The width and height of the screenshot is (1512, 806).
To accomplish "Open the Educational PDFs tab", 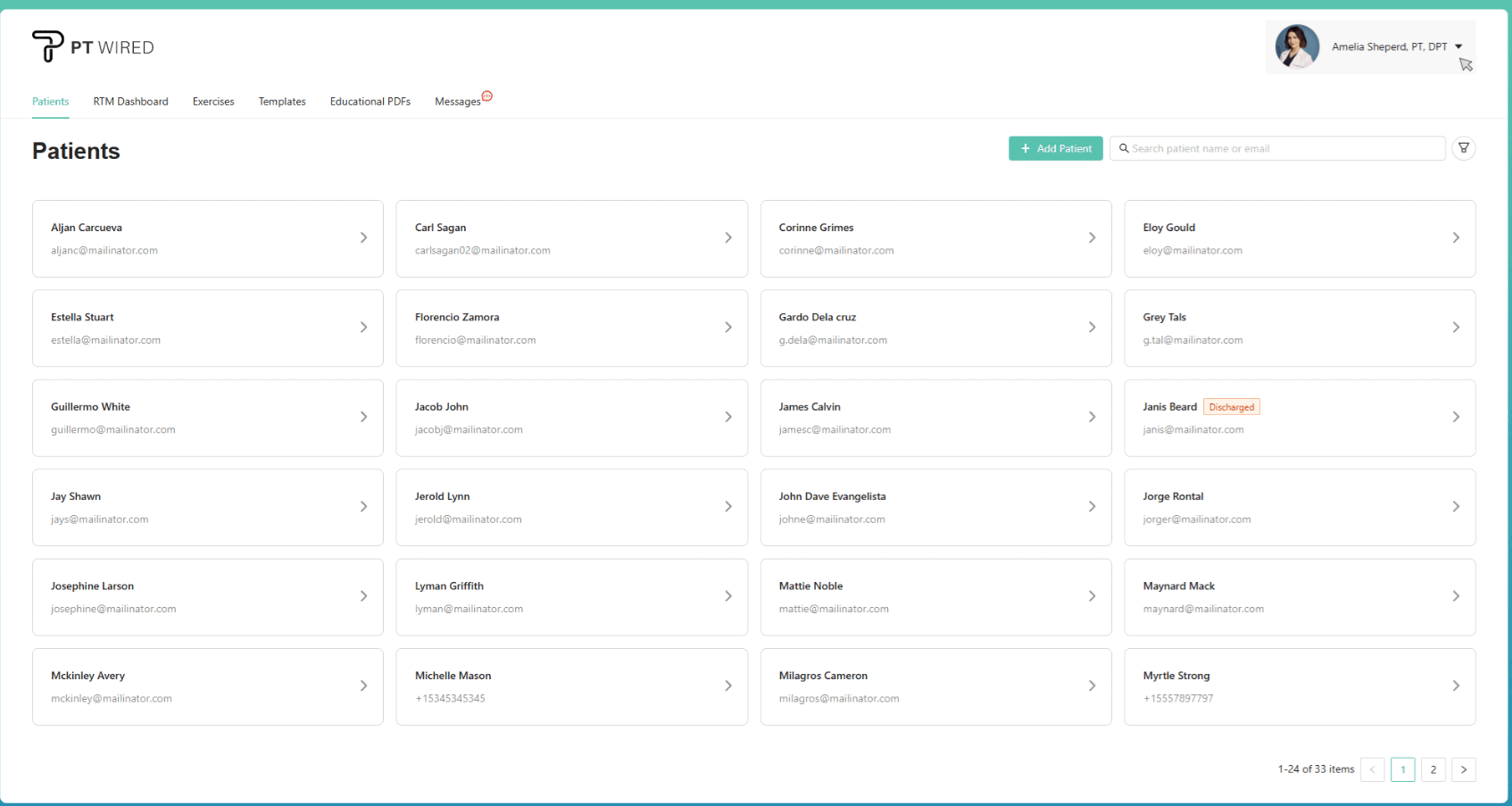I will [370, 102].
